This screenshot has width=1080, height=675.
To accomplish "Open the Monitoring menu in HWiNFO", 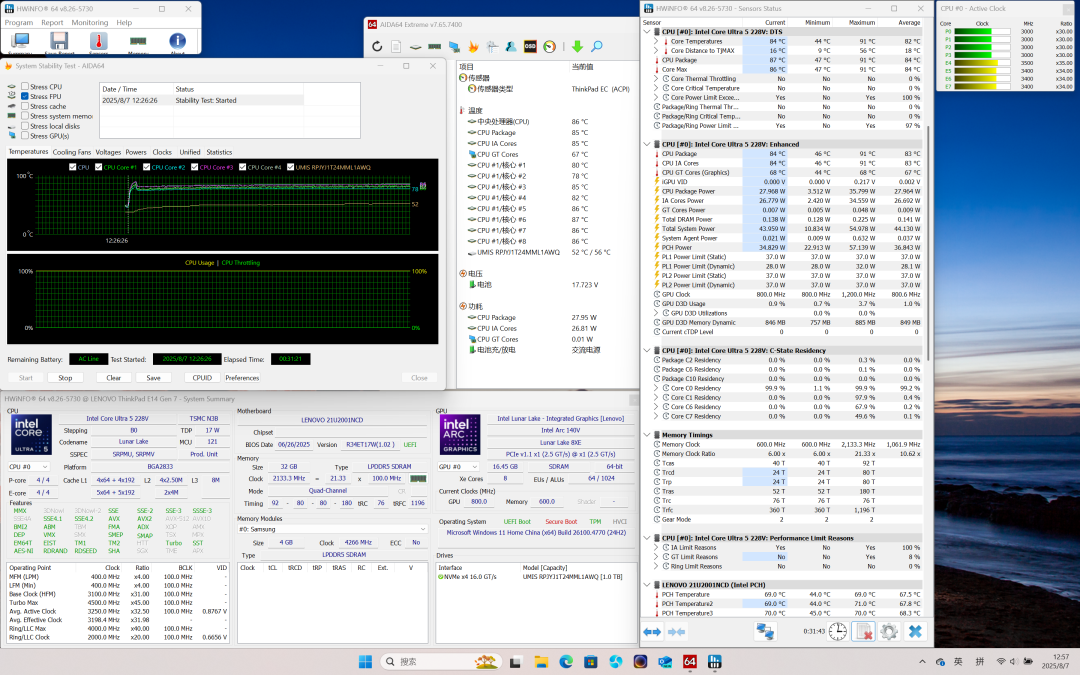I will (90, 23).
